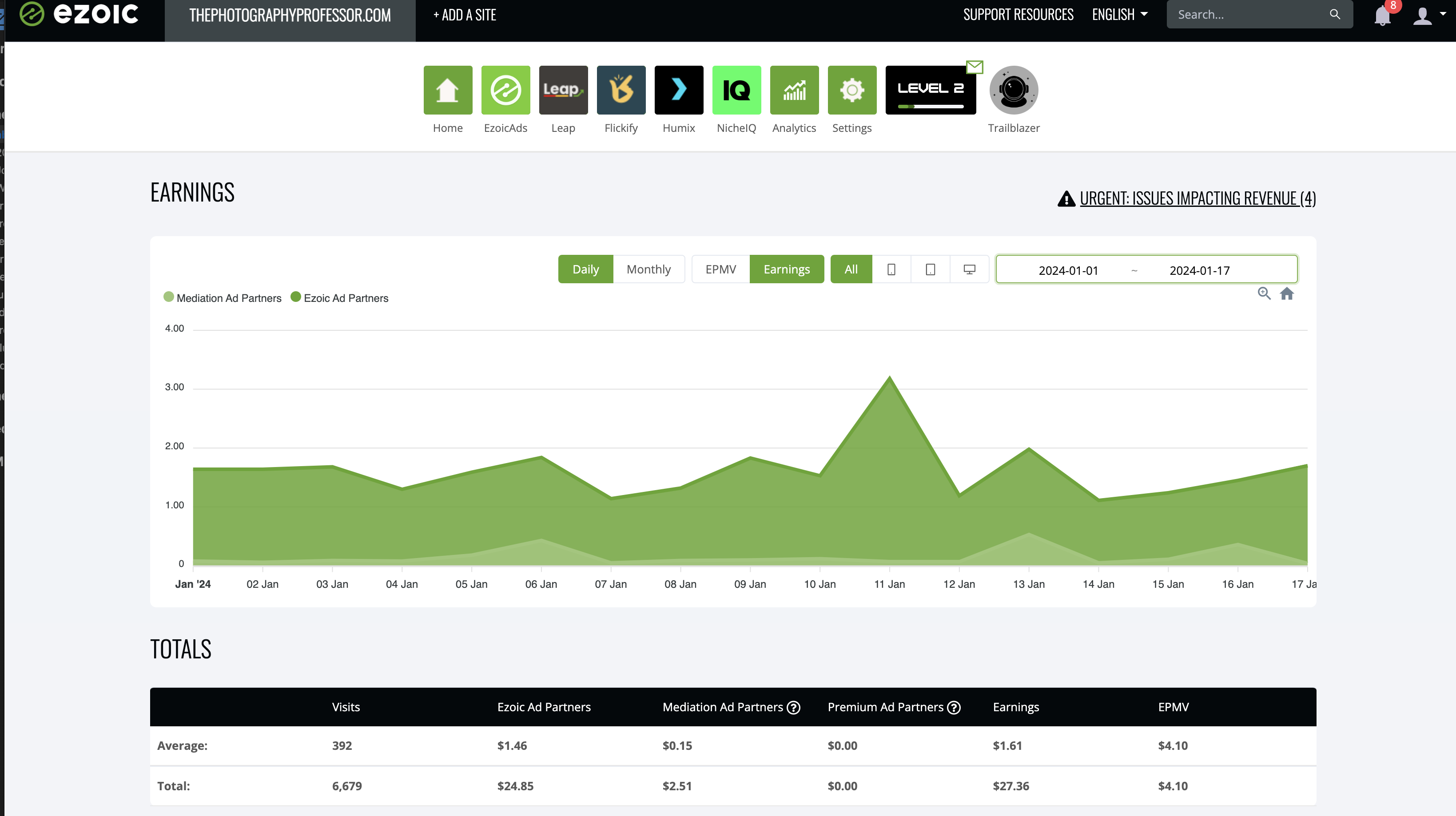Open the Analytics icon tile

(x=794, y=90)
